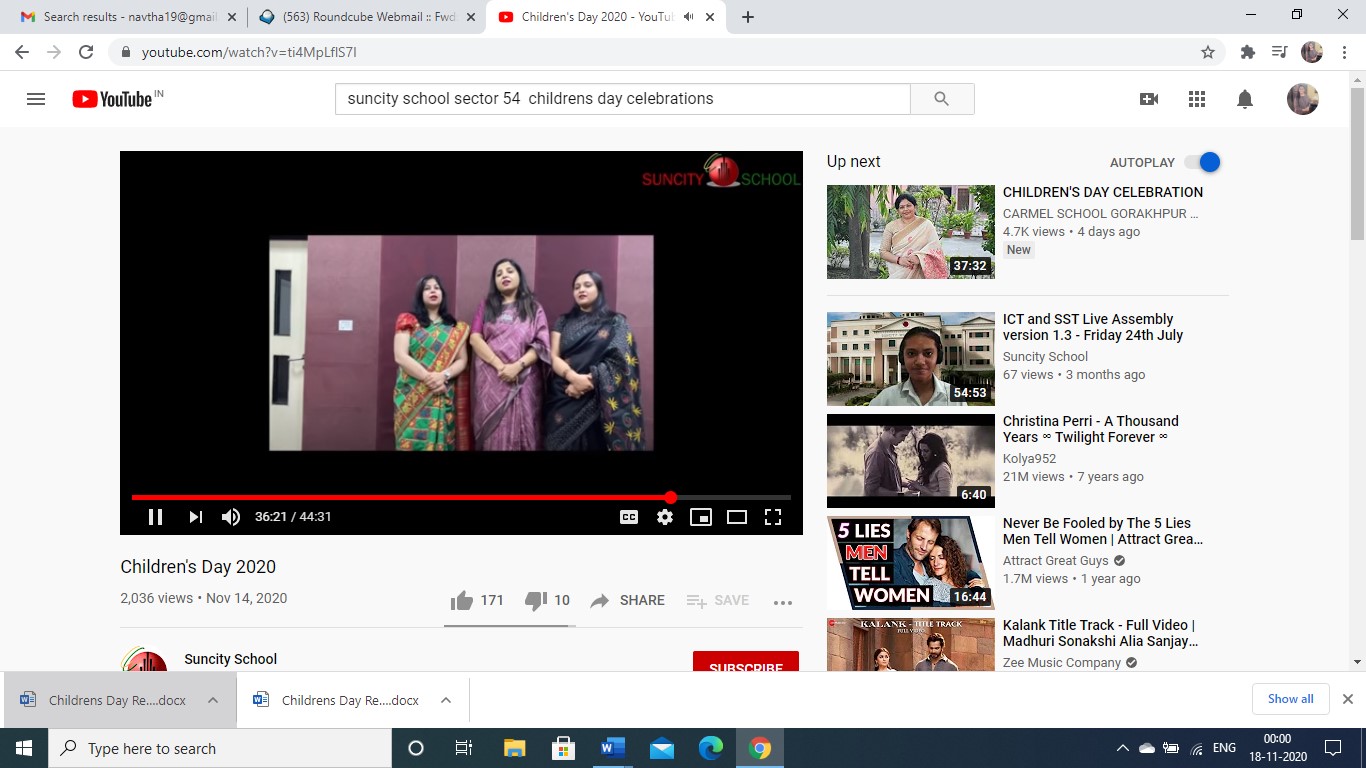The width and height of the screenshot is (1366, 768).
Task: Open Christina Perri A Thousand Years thumbnail
Action: pyautogui.click(x=911, y=461)
